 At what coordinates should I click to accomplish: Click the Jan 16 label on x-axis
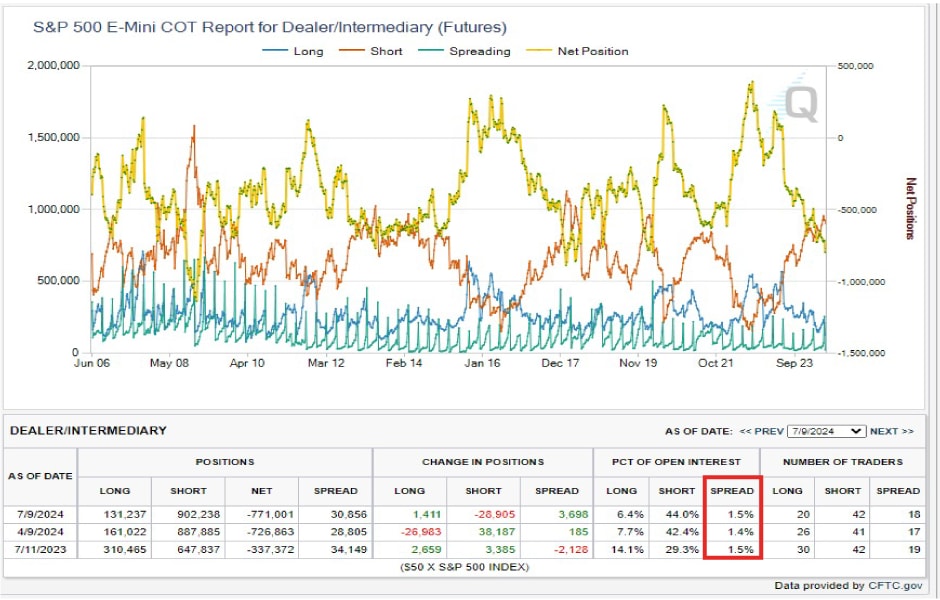point(481,364)
